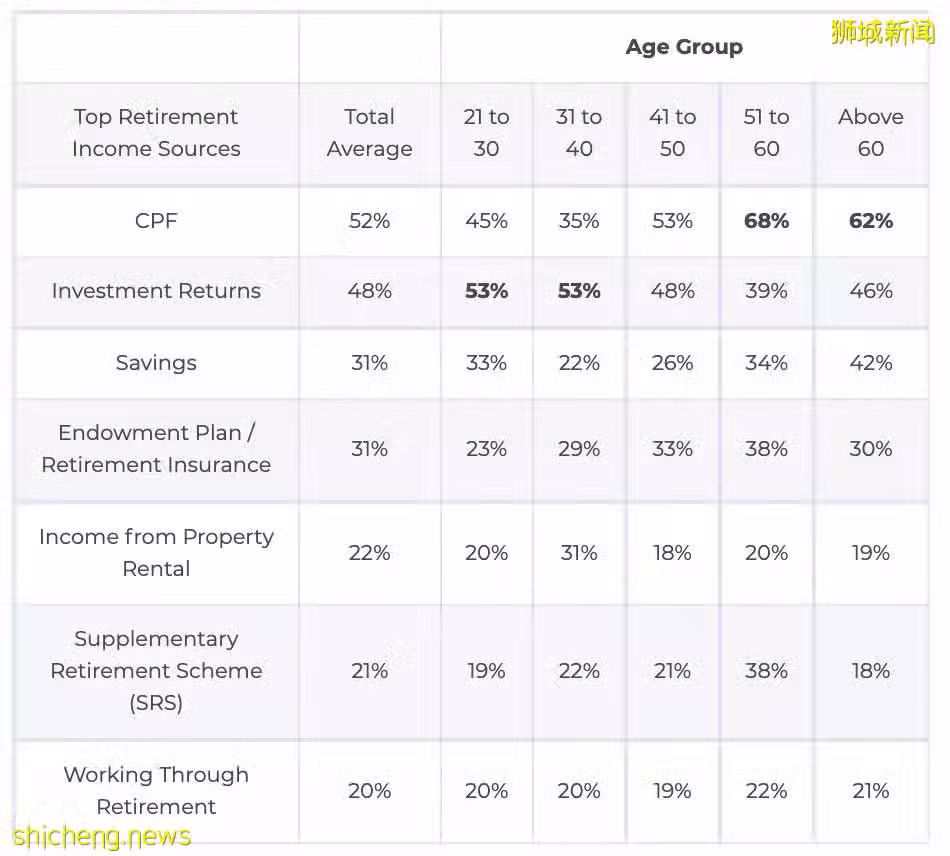Click Top Retirement Income Sources header
Screen dimensions: 950x856
pyautogui.click(x=156, y=133)
